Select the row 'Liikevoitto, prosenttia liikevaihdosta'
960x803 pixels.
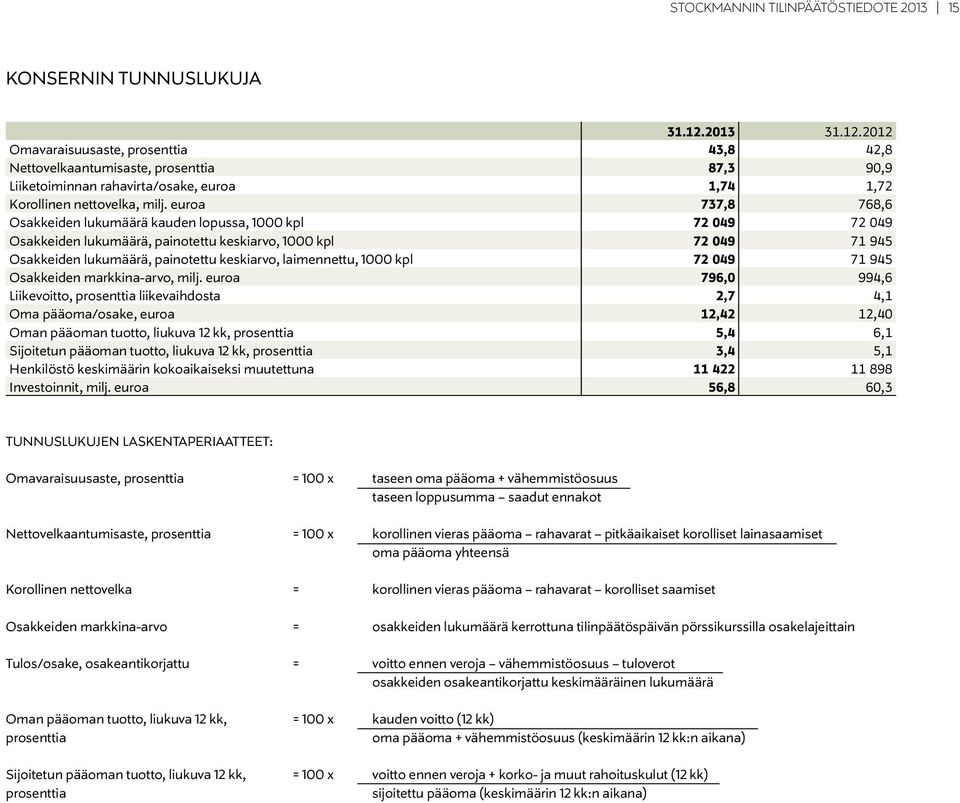click(x=451, y=296)
